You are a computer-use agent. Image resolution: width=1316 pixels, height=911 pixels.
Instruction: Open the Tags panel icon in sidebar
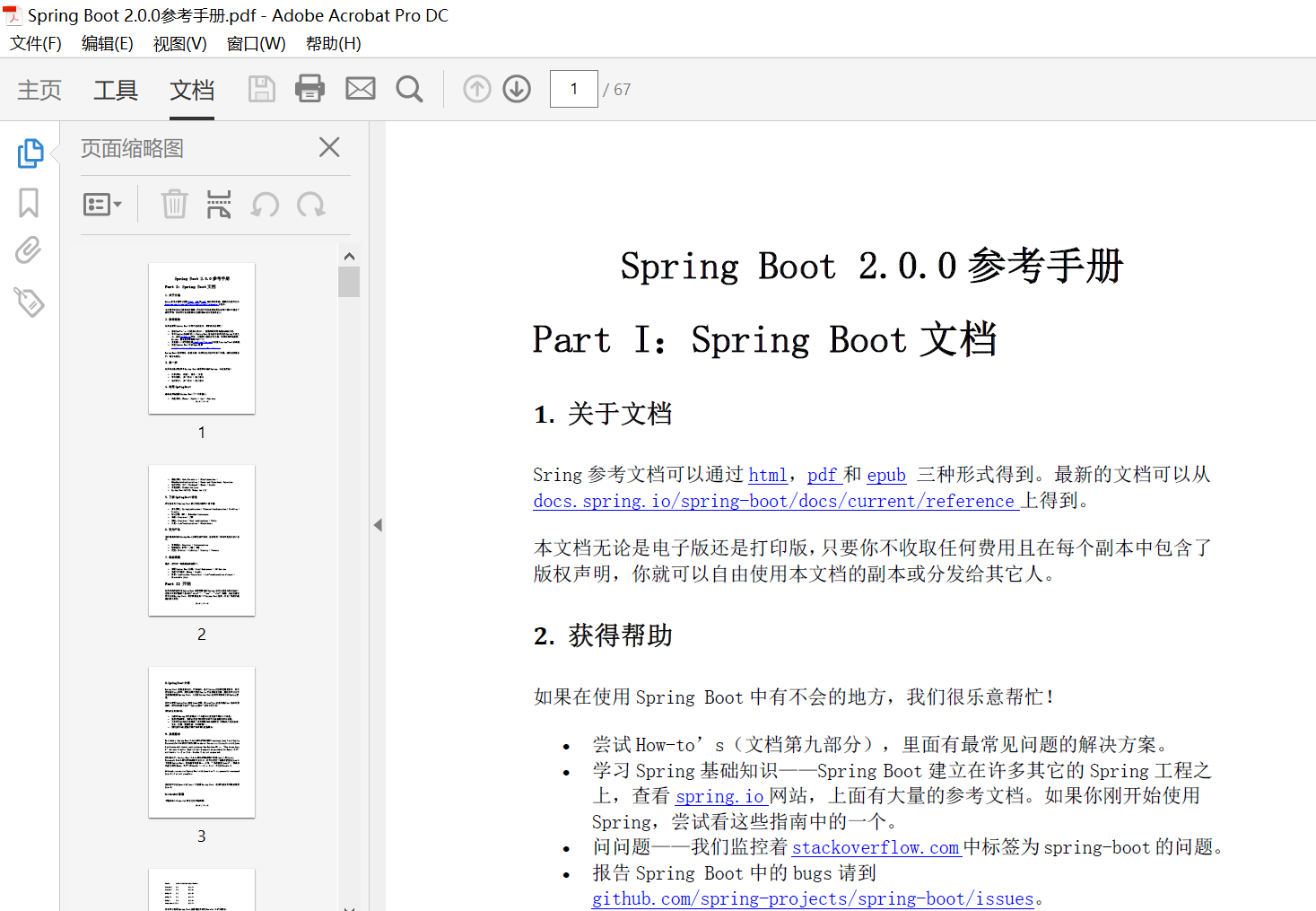[x=29, y=302]
